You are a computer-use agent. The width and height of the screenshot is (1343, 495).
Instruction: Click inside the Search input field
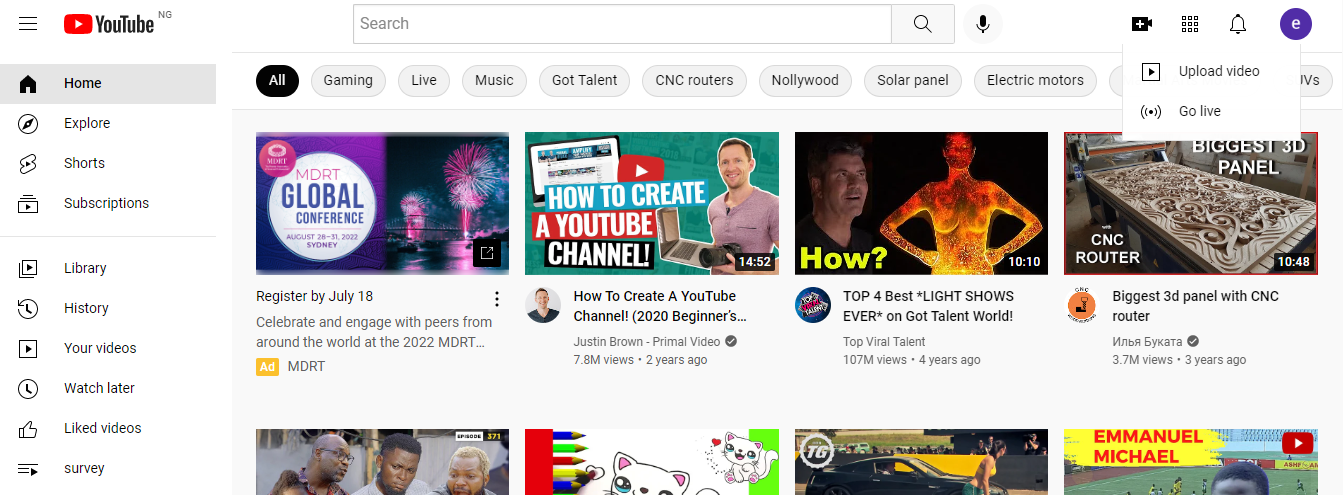click(622, 24)
